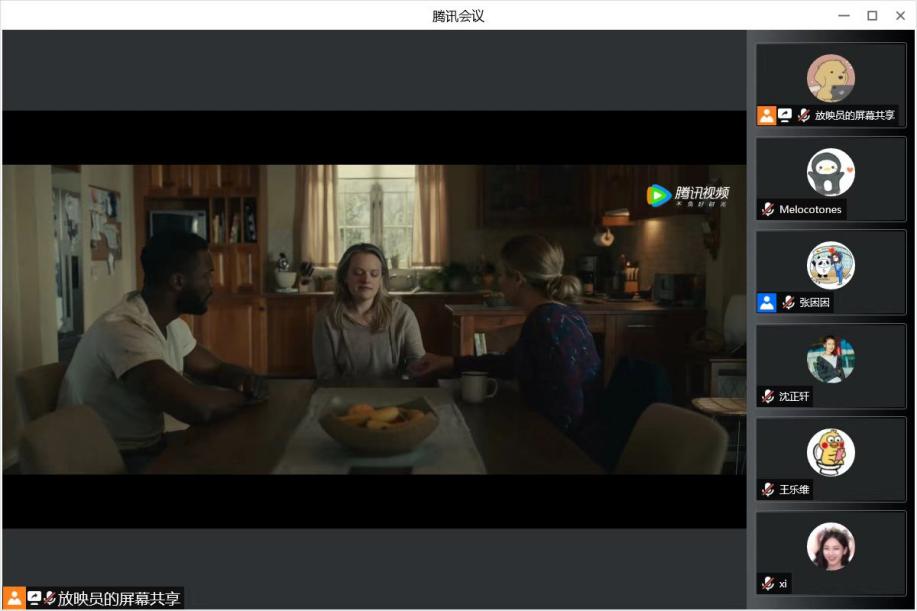Viewport: 917px width, 611px height.
Task: Click the muted mic icon beside Melocotones
Action: pos(768,209)
